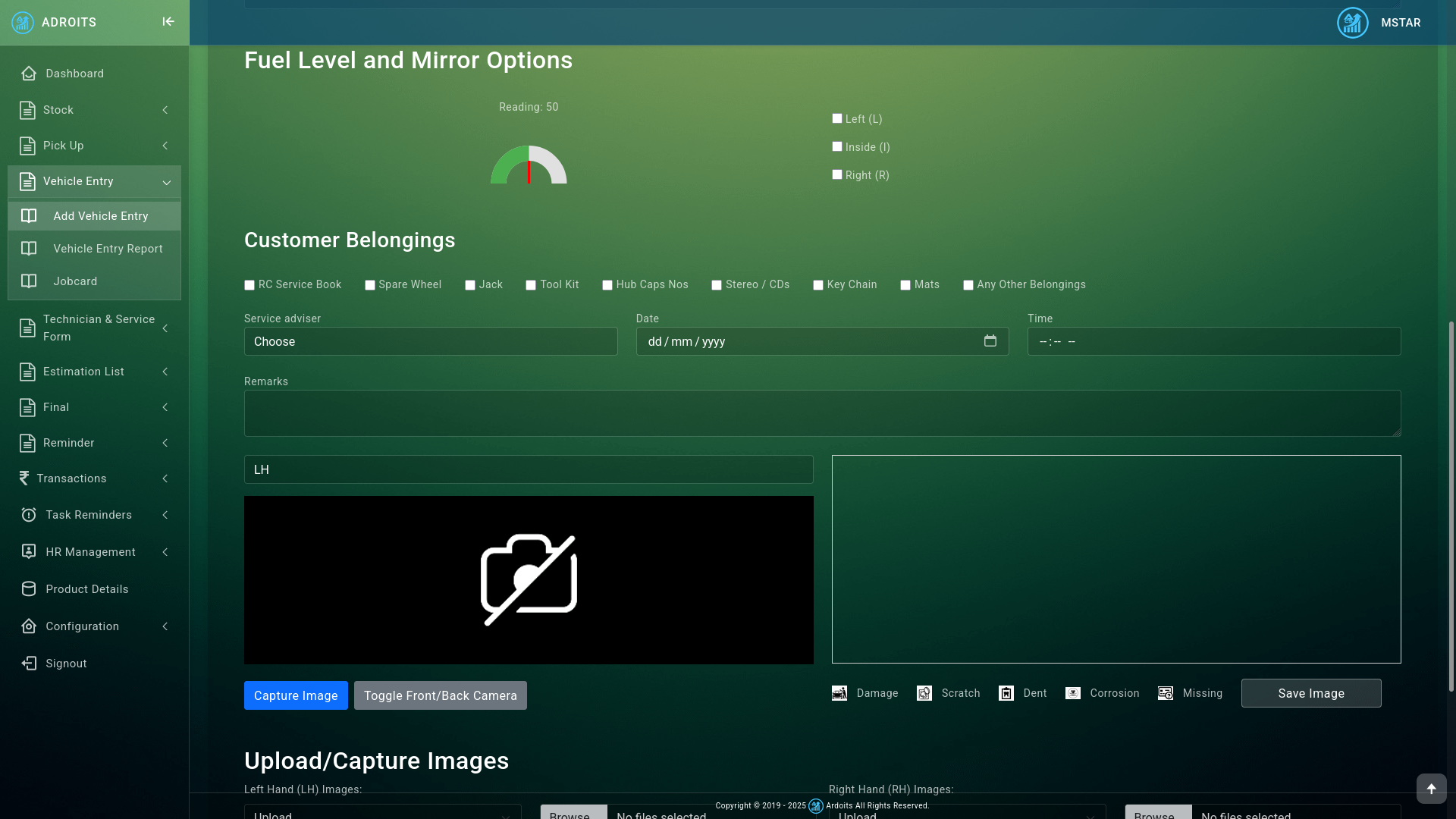Select the Missing marker icon
Screen dimensions: 1456x819
1166,693
